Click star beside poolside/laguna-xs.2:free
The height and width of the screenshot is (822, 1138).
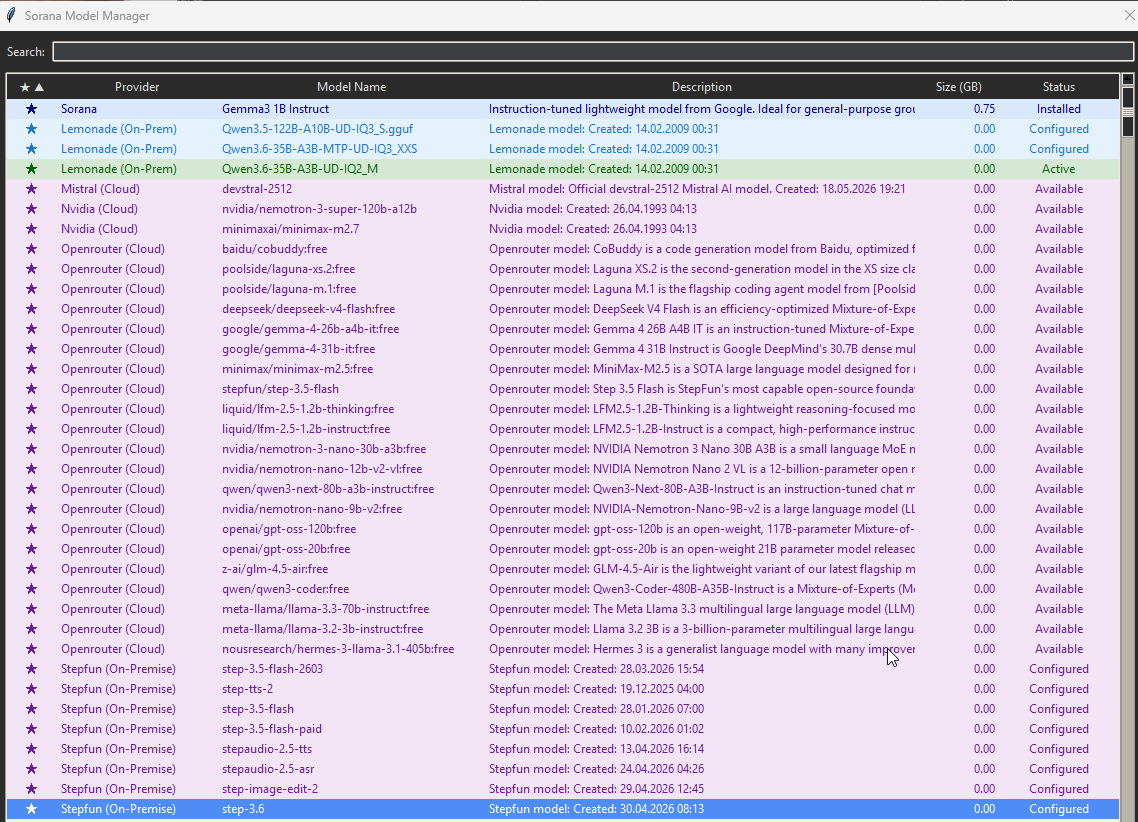(31, 269)
